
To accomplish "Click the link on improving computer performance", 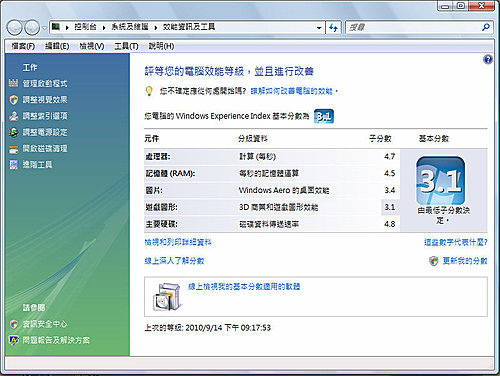I will 294,91.
